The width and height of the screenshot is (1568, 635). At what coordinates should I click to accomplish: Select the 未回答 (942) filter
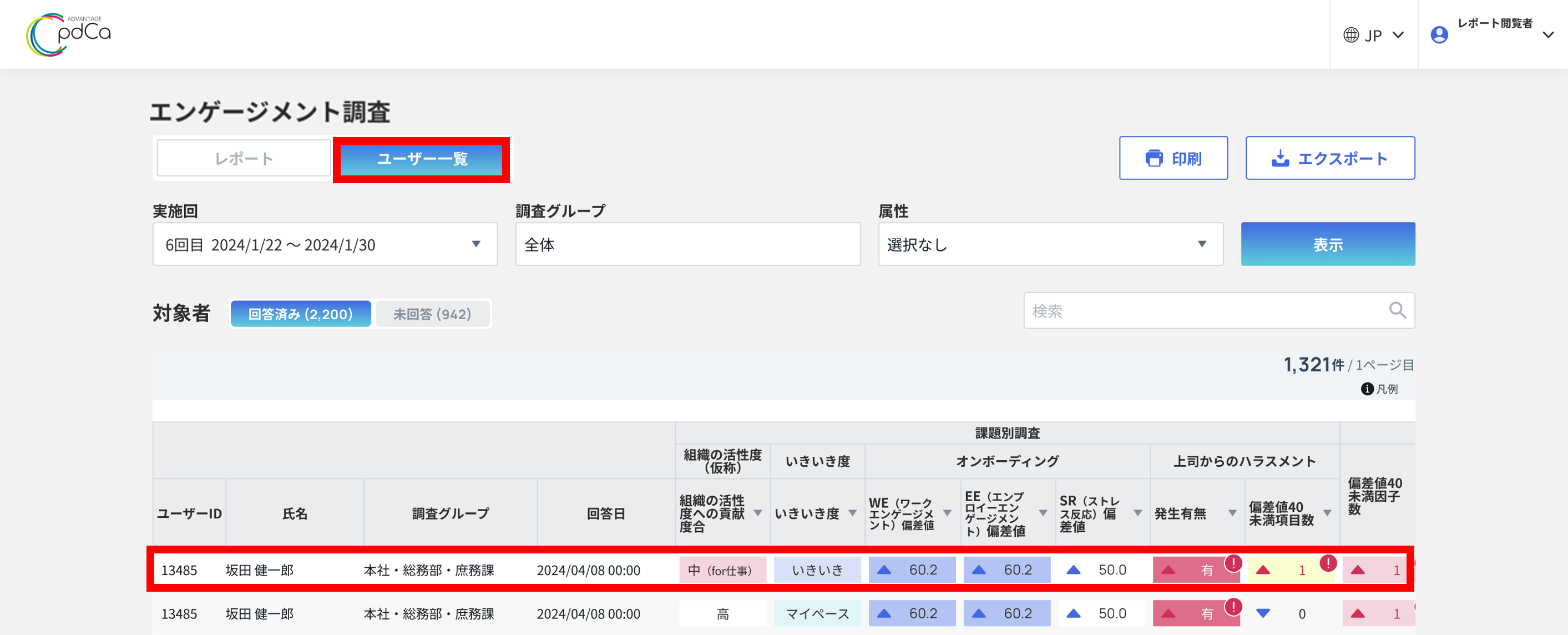pos(432,314)
